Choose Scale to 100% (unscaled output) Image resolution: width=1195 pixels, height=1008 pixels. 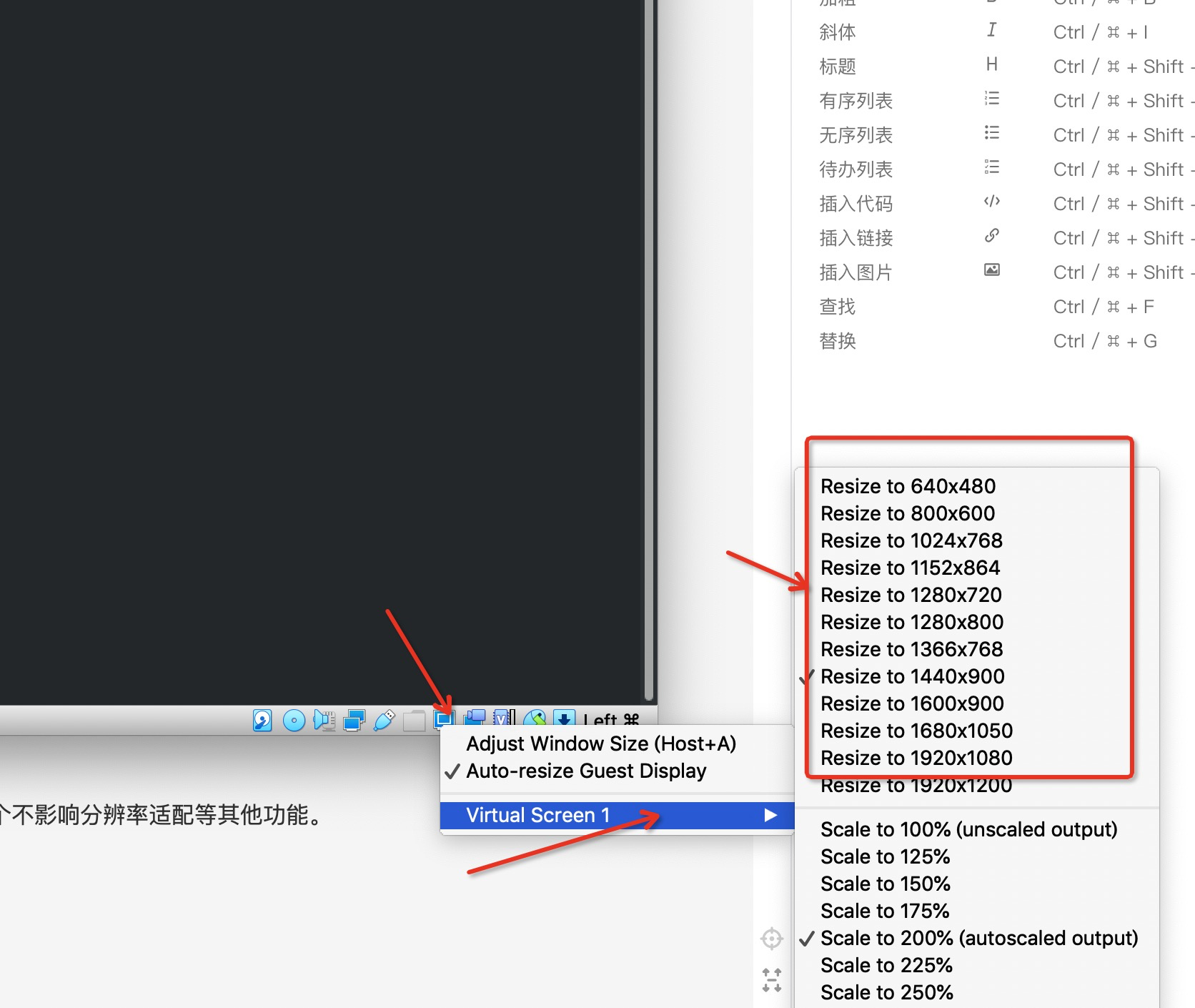tap(976, 829)
